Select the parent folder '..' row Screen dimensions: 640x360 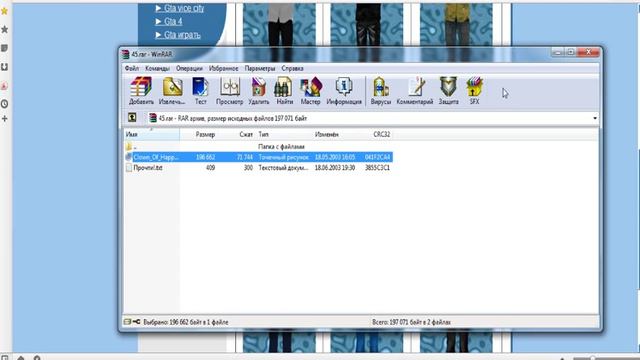coord(258,147)
